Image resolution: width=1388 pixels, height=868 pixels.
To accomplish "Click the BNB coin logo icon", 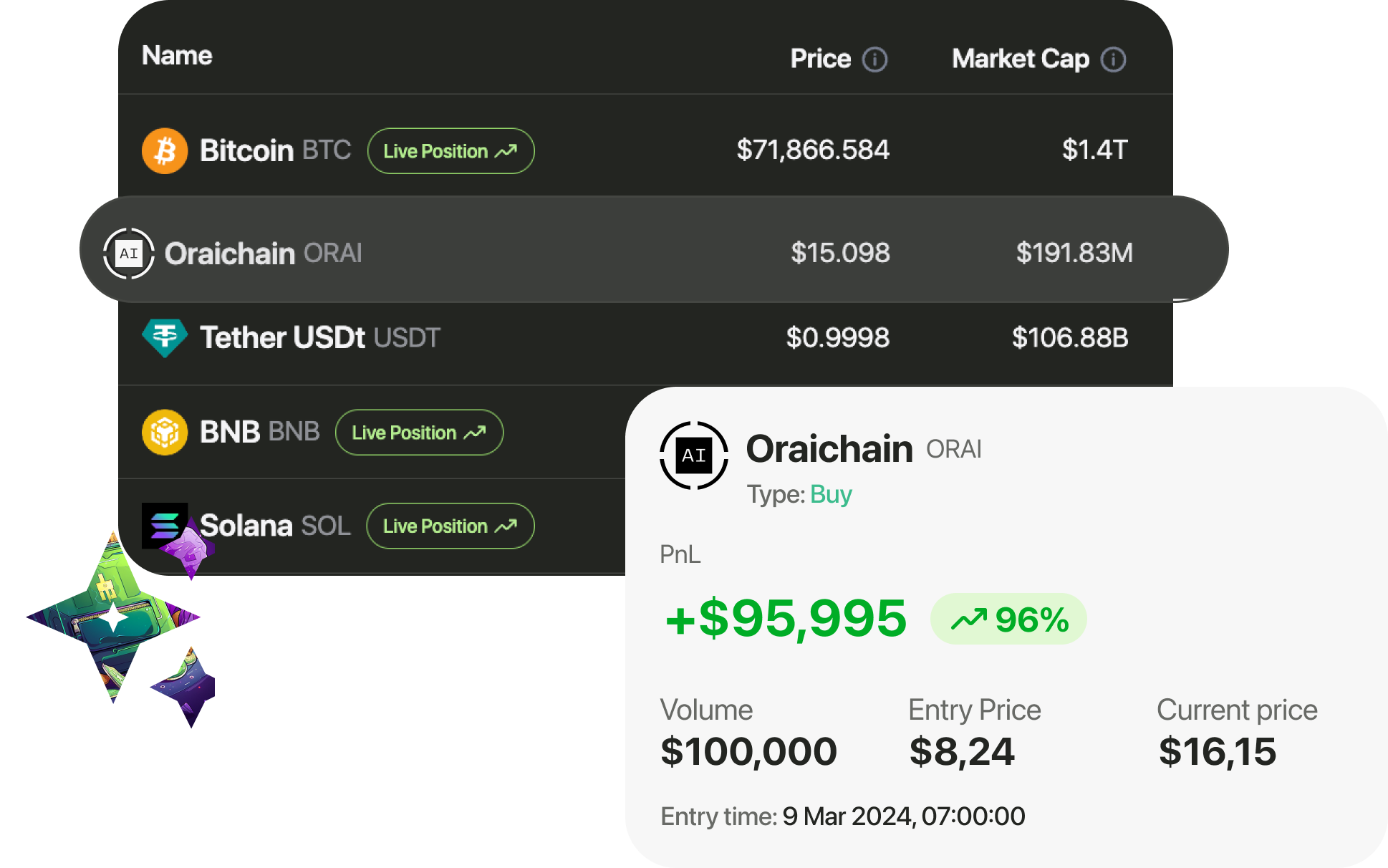I will (x=165, y=433).
